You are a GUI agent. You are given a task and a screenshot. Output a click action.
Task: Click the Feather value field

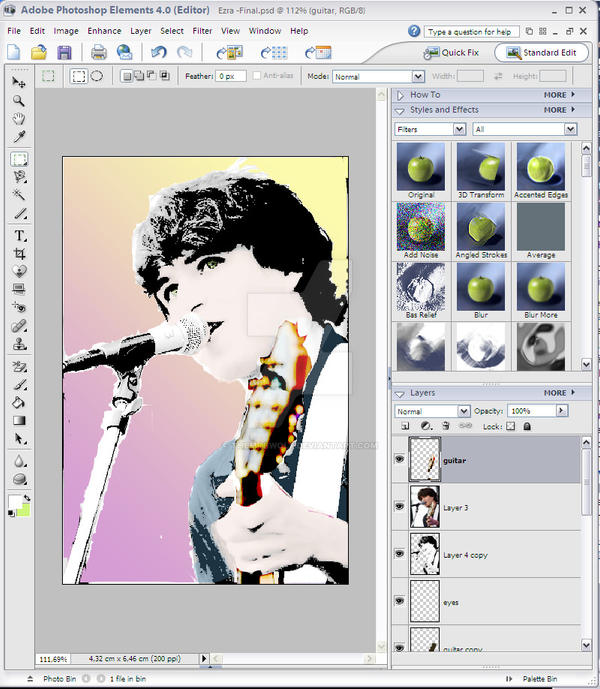(230, 76)
